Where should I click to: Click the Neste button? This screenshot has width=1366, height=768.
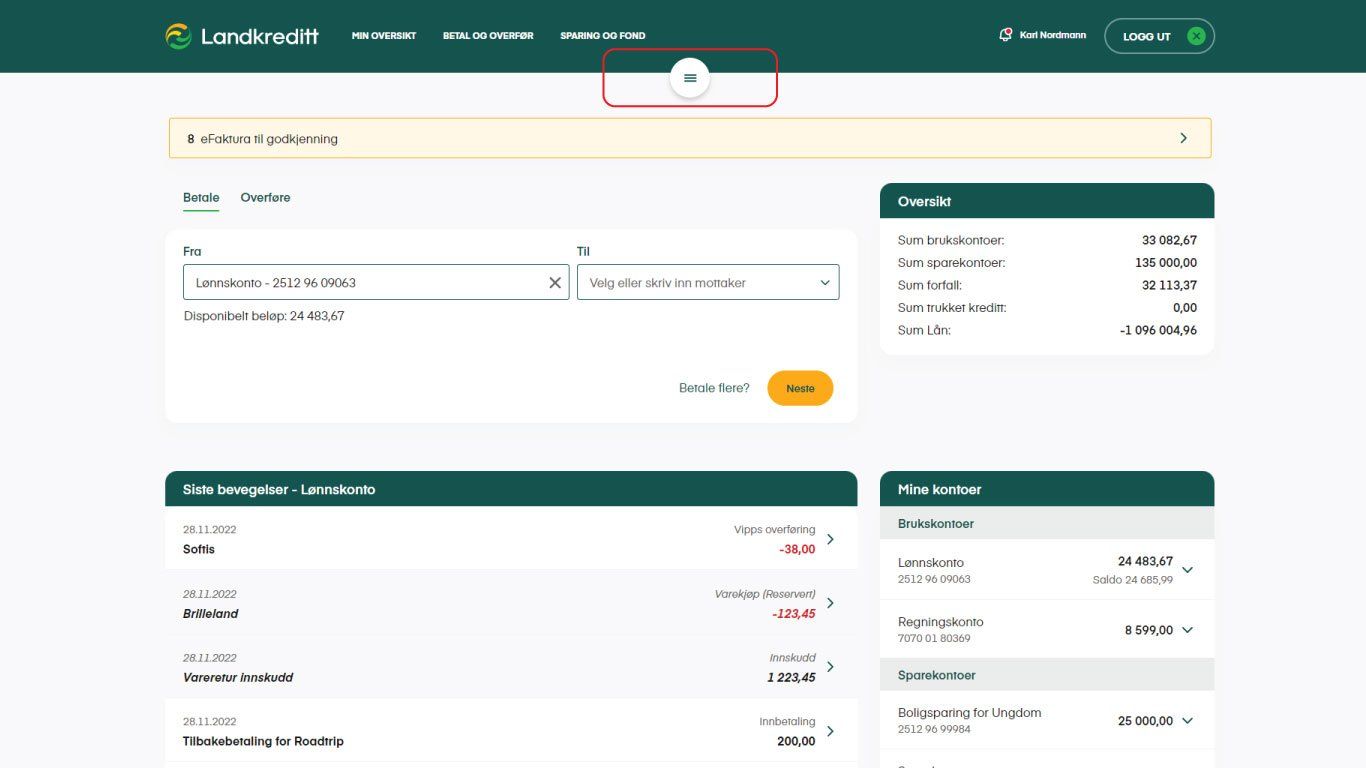799,388
